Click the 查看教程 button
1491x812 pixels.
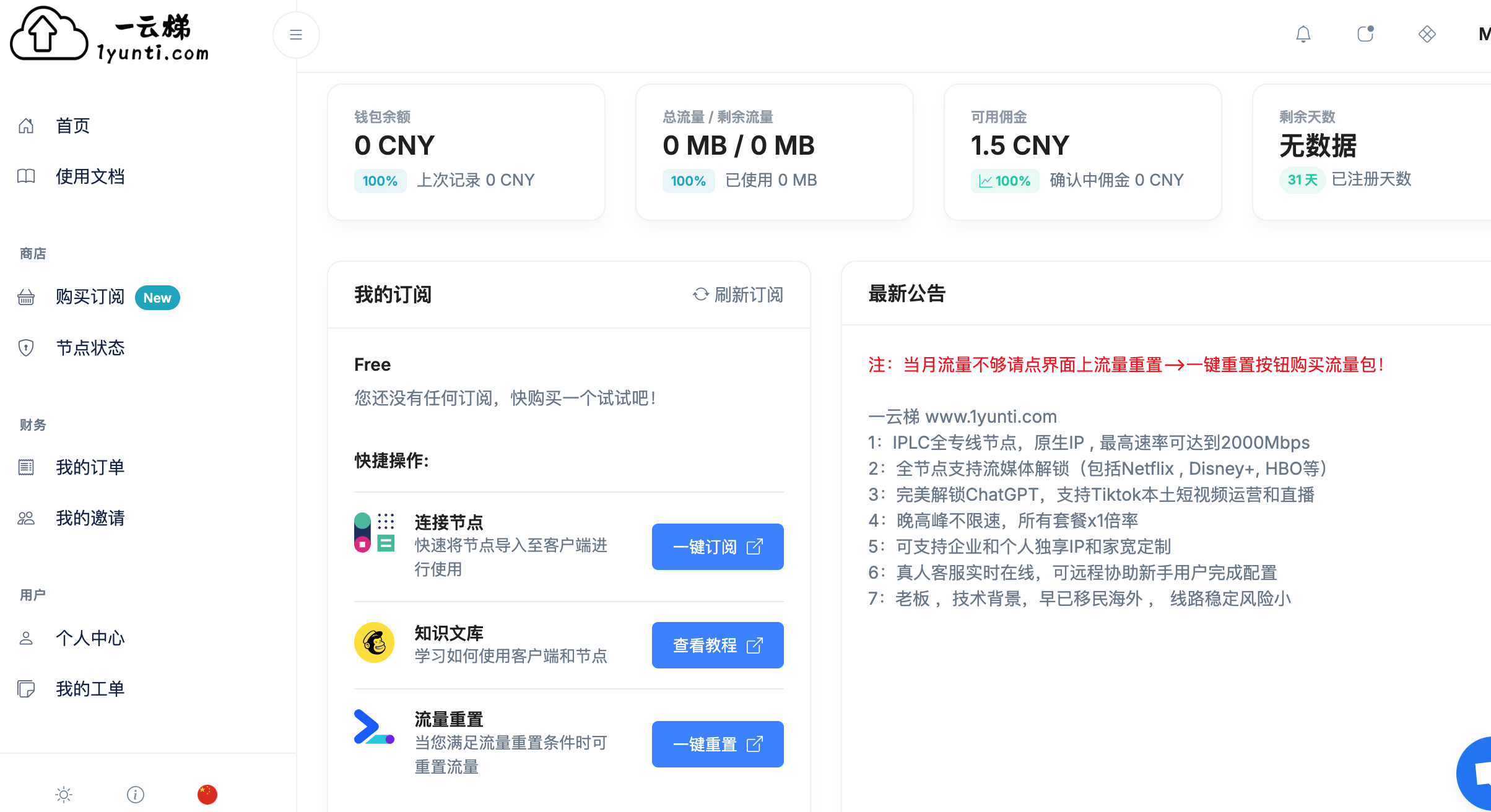pos(718,645)
